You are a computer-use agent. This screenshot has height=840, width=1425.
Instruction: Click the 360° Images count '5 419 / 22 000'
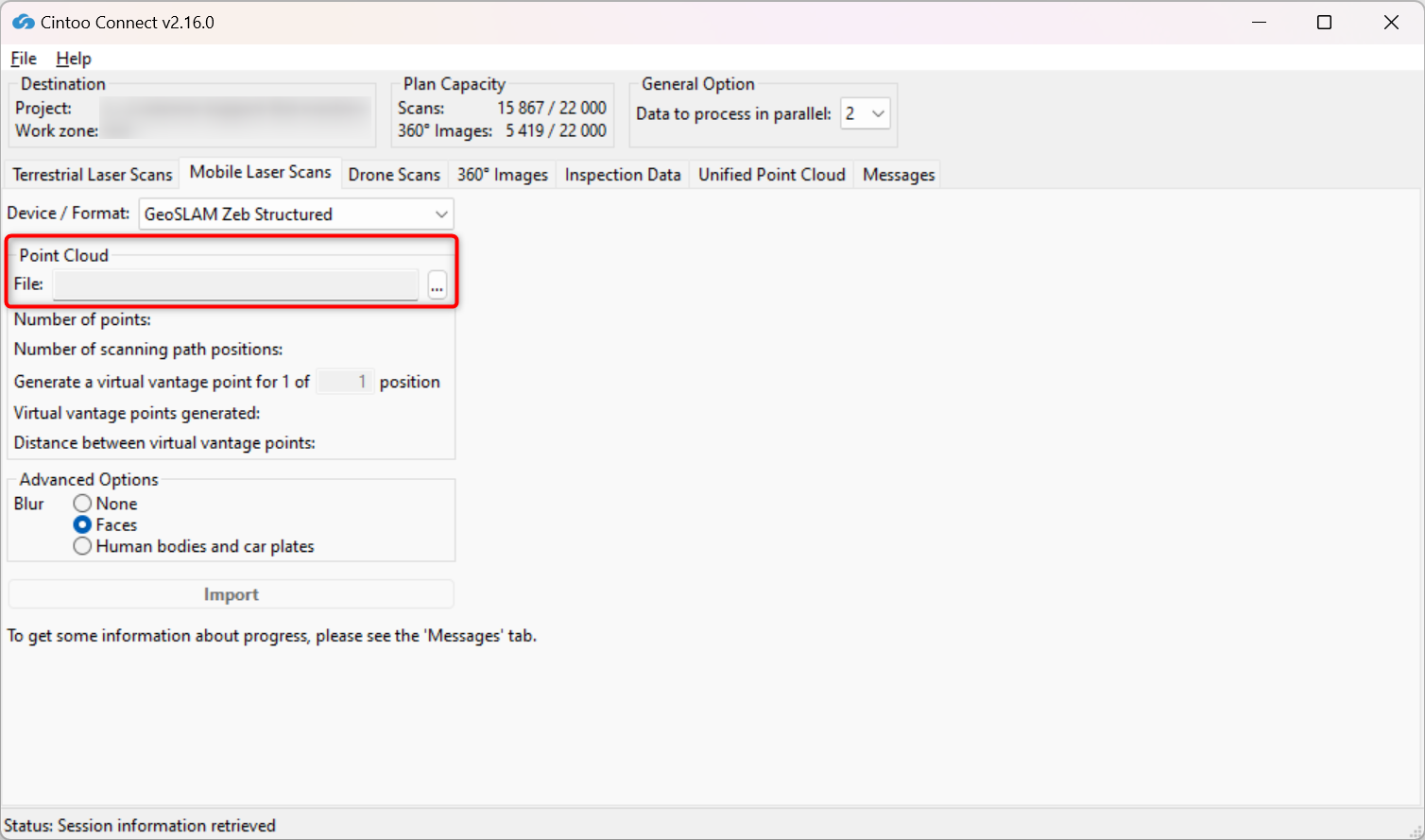click(x=556, y=130)
